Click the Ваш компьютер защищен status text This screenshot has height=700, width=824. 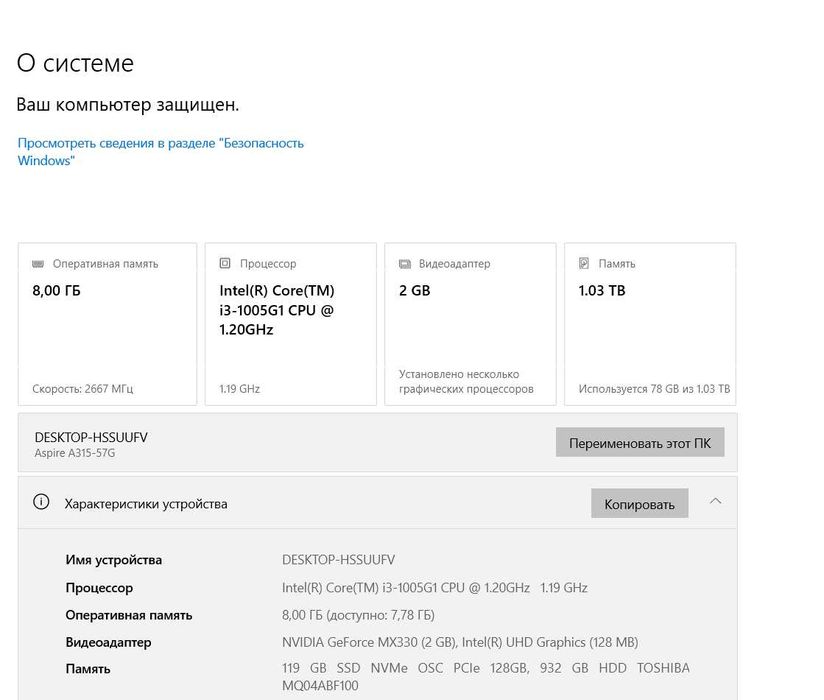coord(128,105)
